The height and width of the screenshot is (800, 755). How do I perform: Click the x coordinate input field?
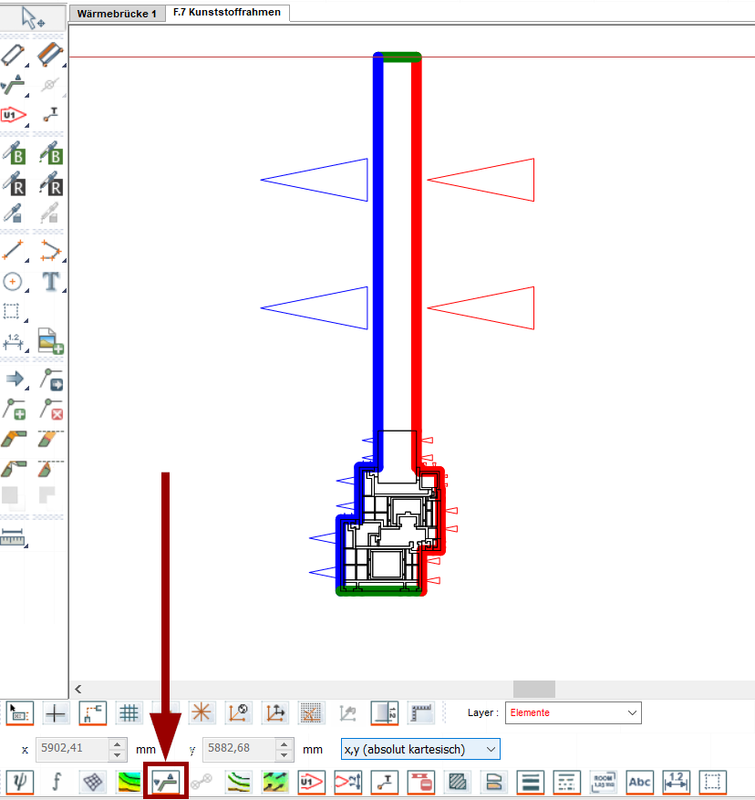tap(72, 749)
